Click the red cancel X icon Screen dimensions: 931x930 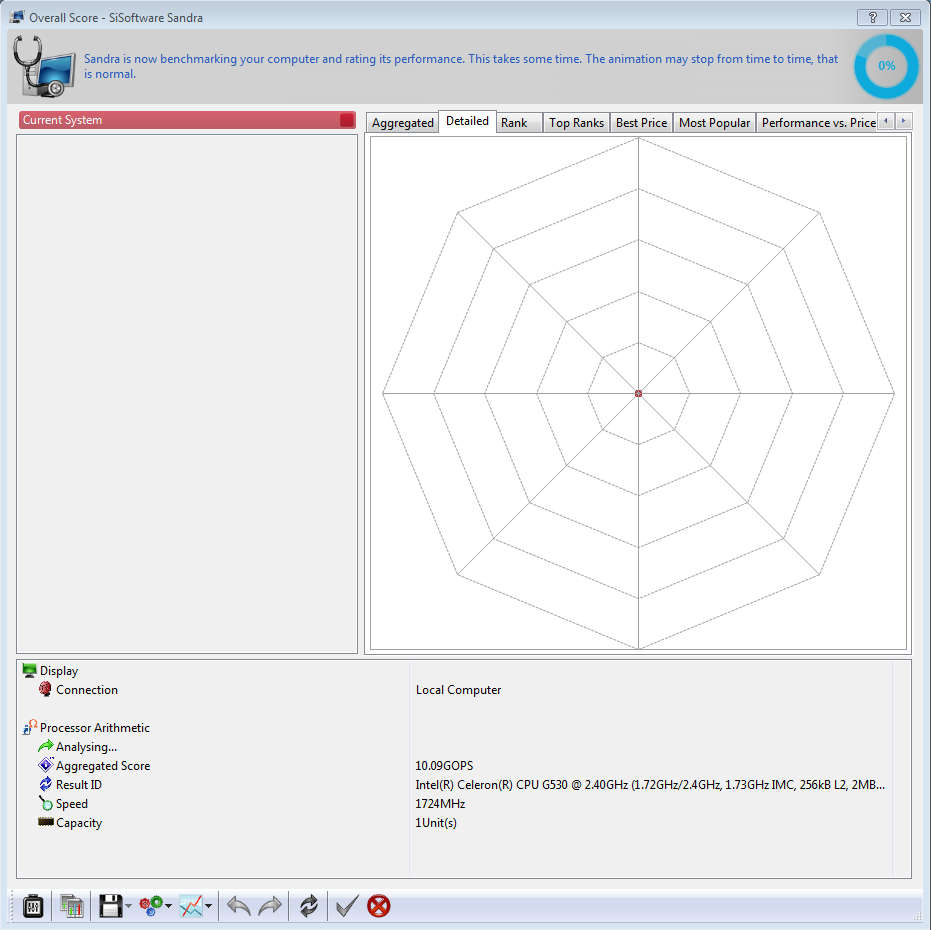379,906
